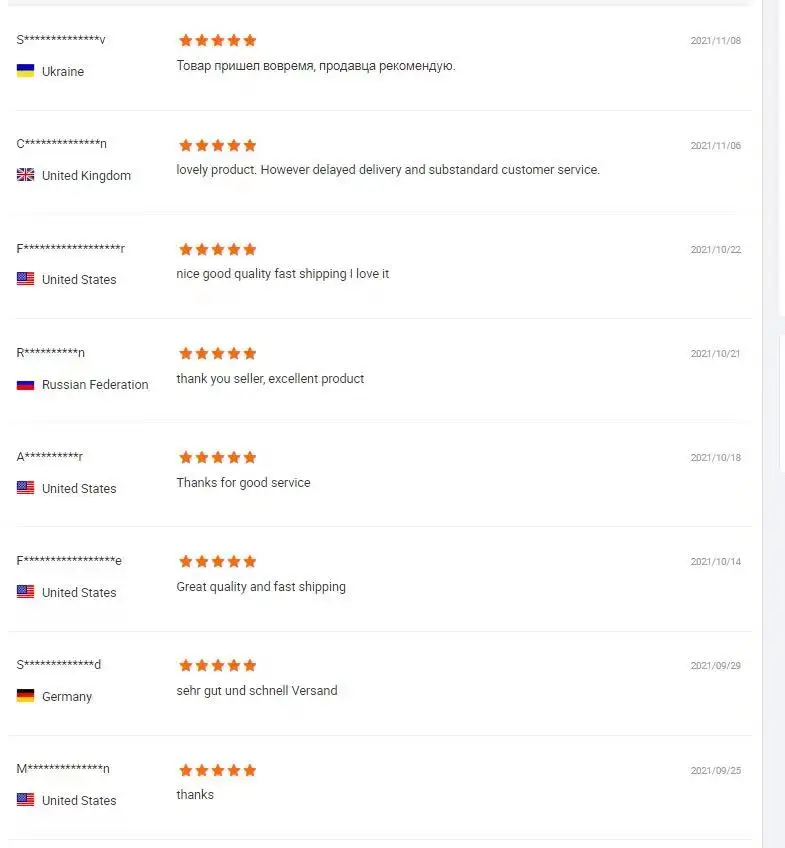Click US flag beside reviewer M***n
The width and height of the screenshot is (785, 848).
[x=25, y=799]
